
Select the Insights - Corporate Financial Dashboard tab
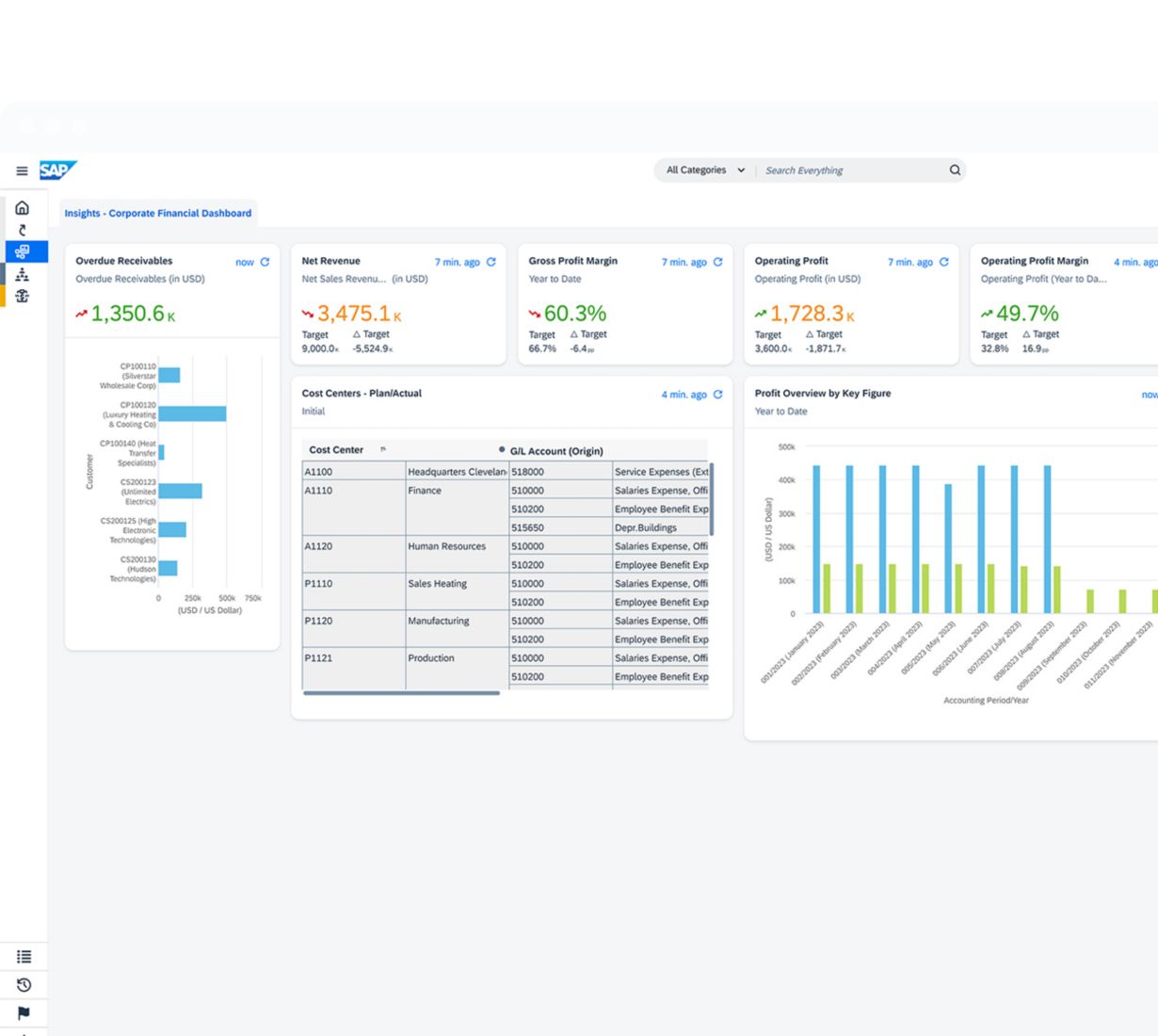point(158,214)
